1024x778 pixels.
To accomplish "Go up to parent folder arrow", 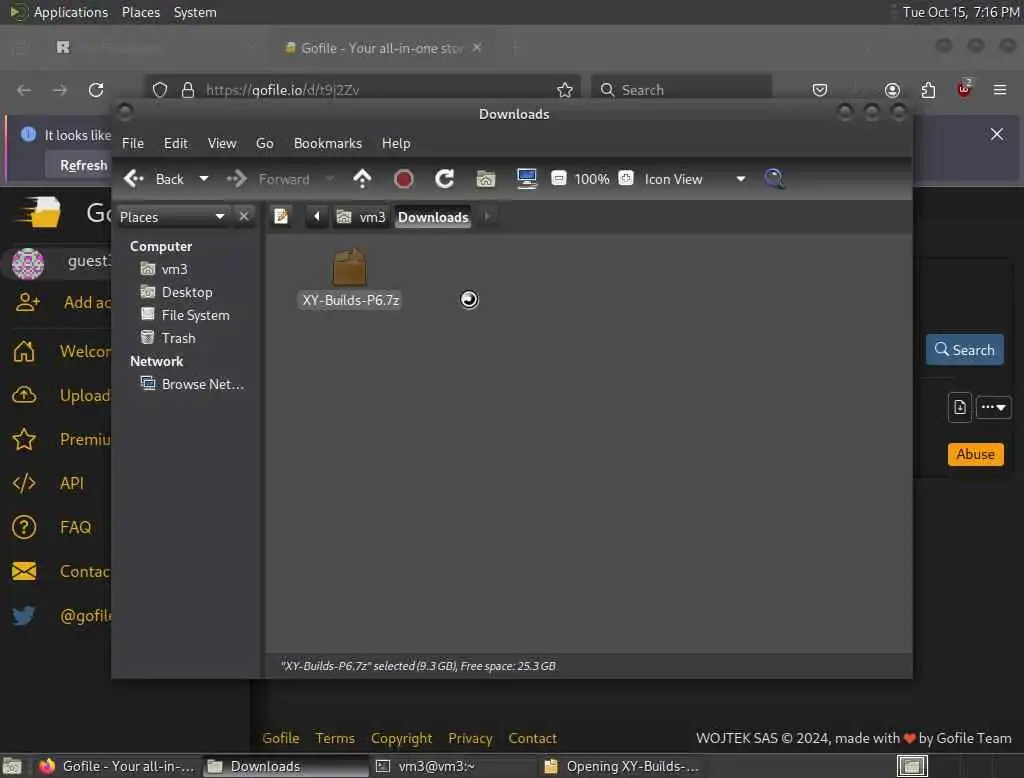I will click(x=362, y=179).
